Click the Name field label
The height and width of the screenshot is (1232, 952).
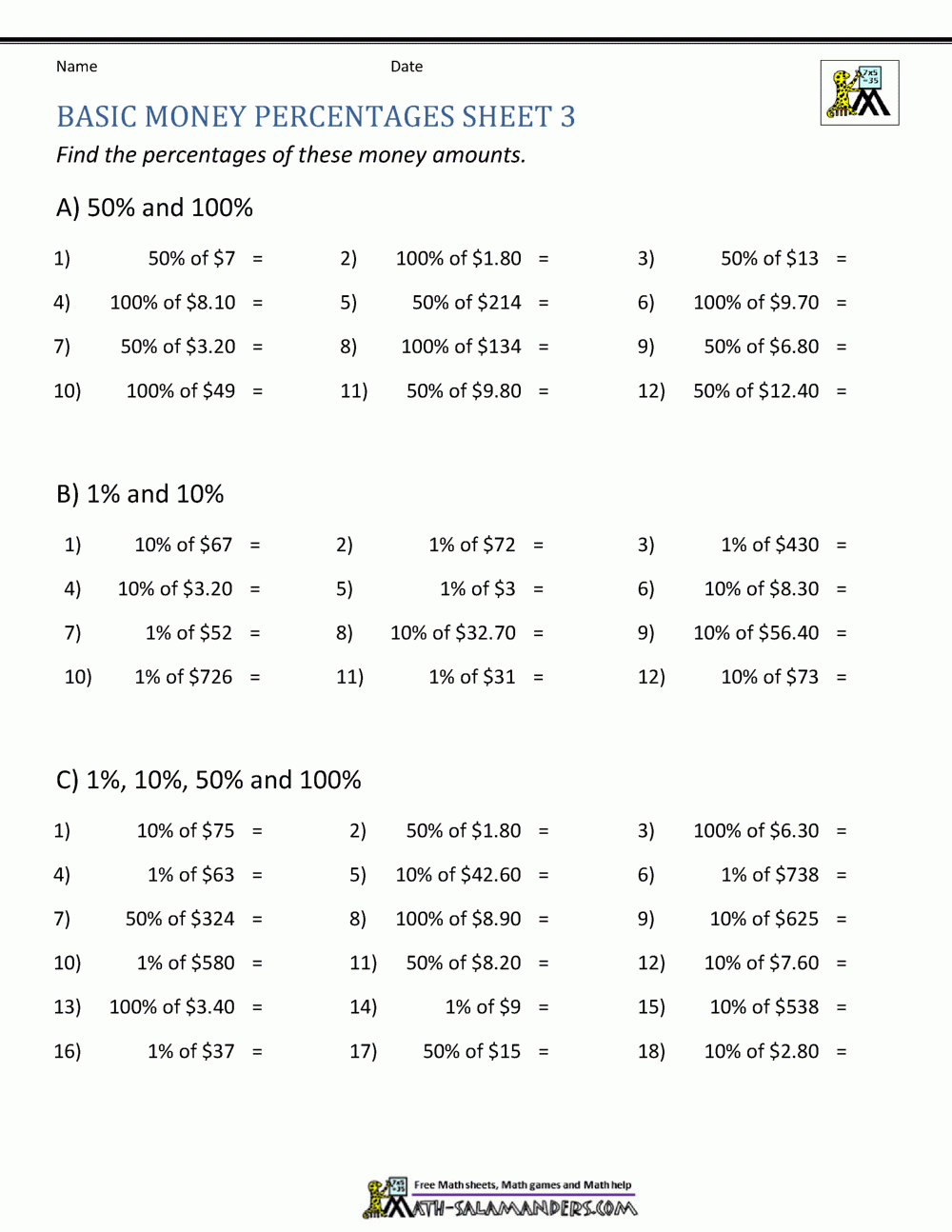pos(76,67)
